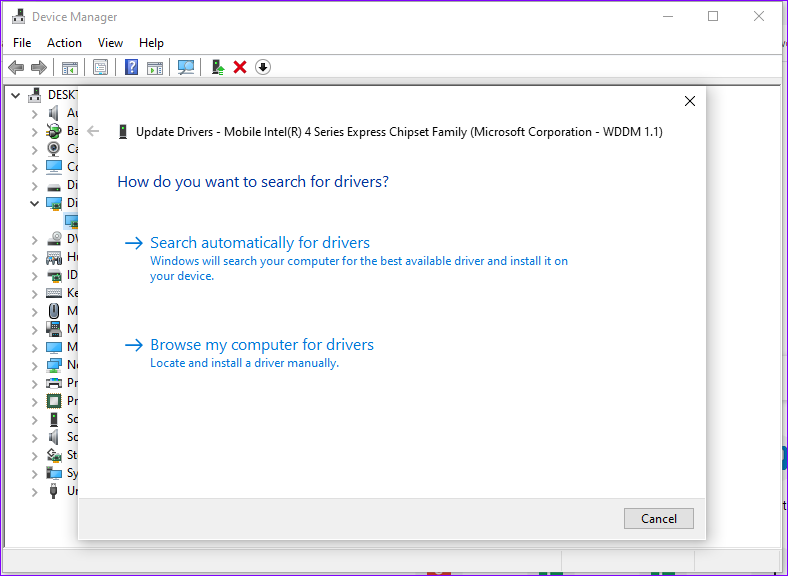Click the arrow beside Browse my computer
788x576 pixels.
coord(134,345)
